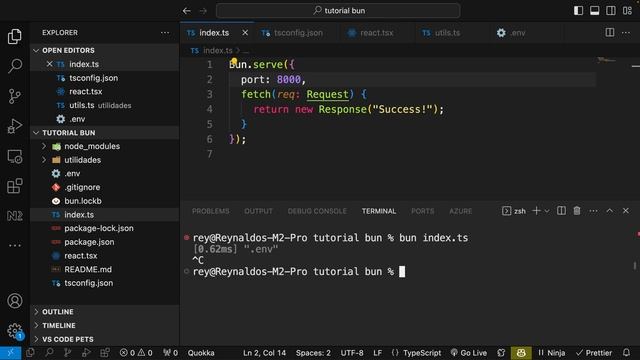Switch to Problems panel tab

point(211,211)
